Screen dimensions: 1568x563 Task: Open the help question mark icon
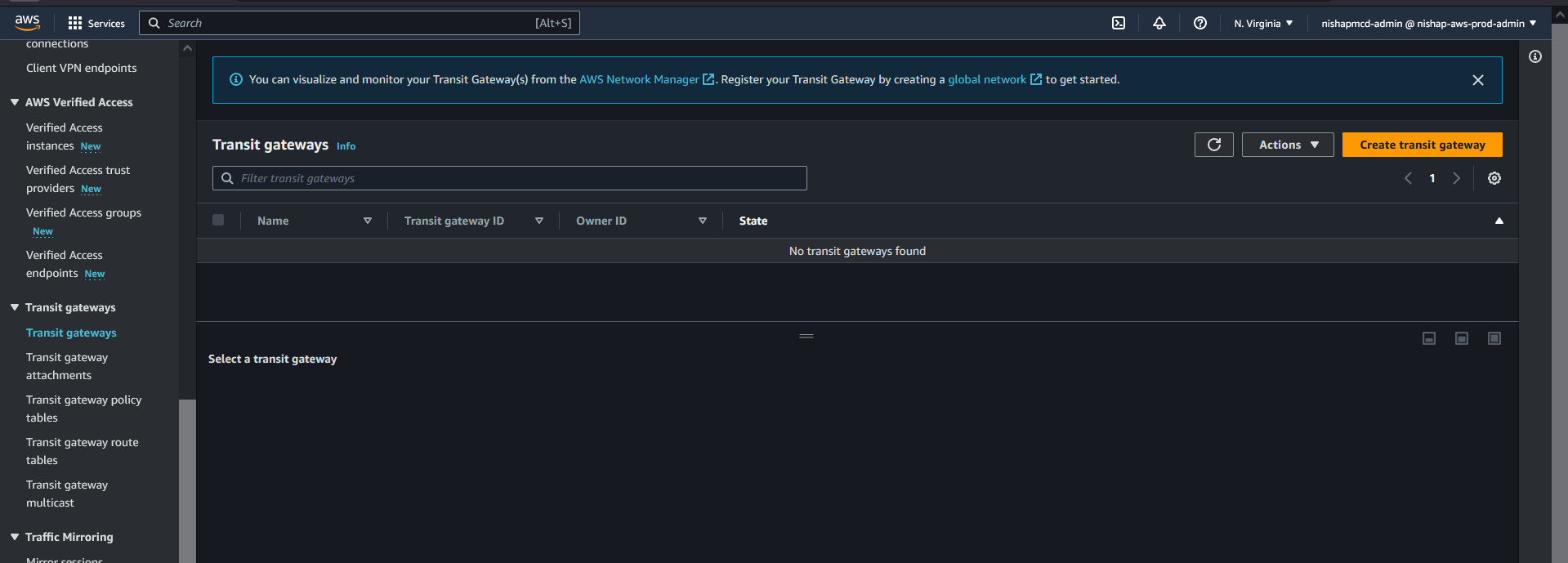1199,23
